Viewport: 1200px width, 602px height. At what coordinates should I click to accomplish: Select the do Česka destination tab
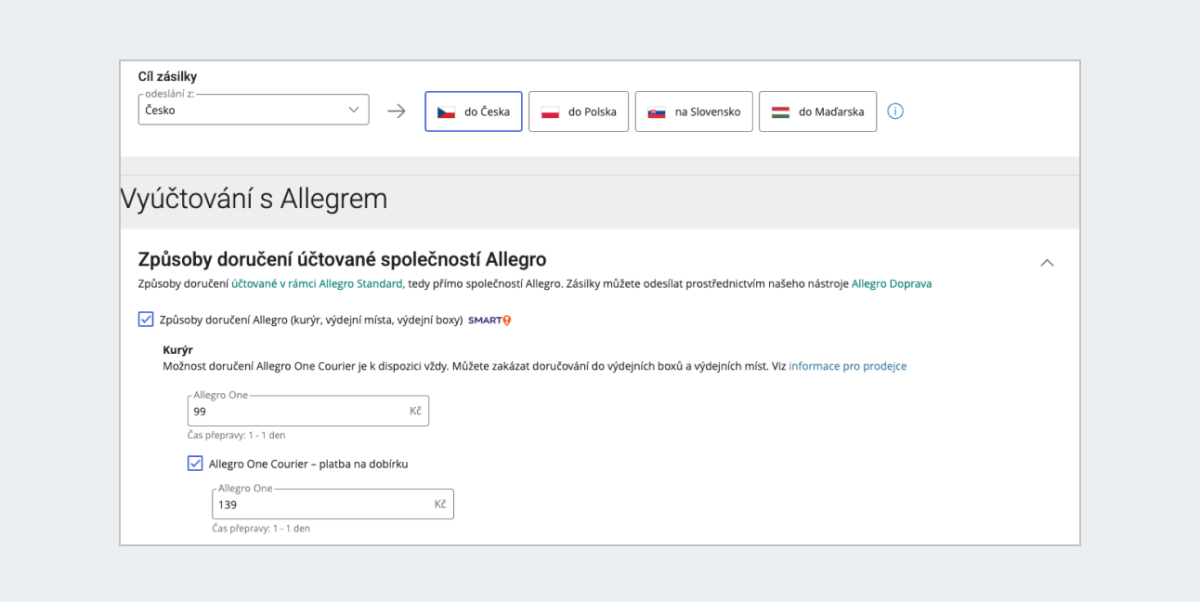tap(473, 112)
